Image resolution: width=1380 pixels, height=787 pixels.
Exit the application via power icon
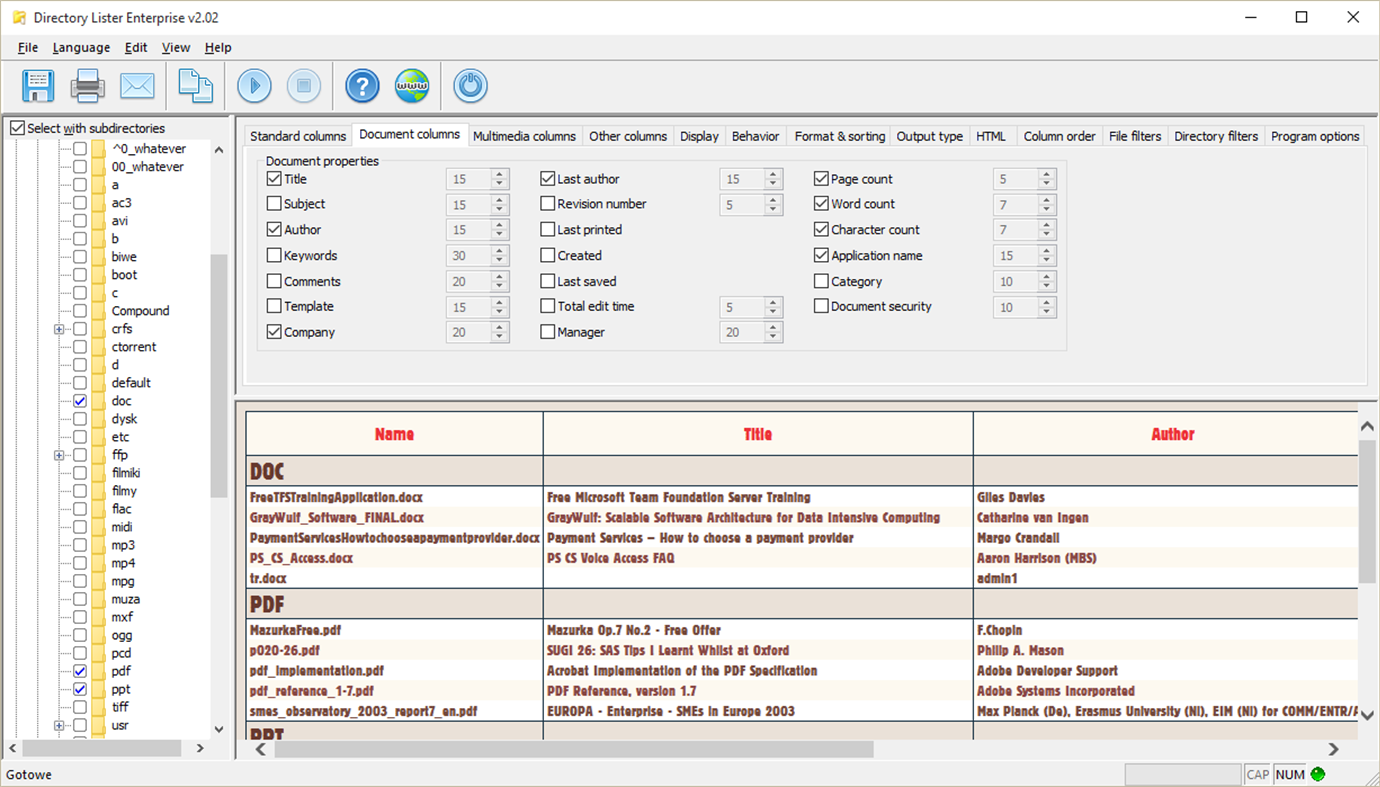[469, 86]
